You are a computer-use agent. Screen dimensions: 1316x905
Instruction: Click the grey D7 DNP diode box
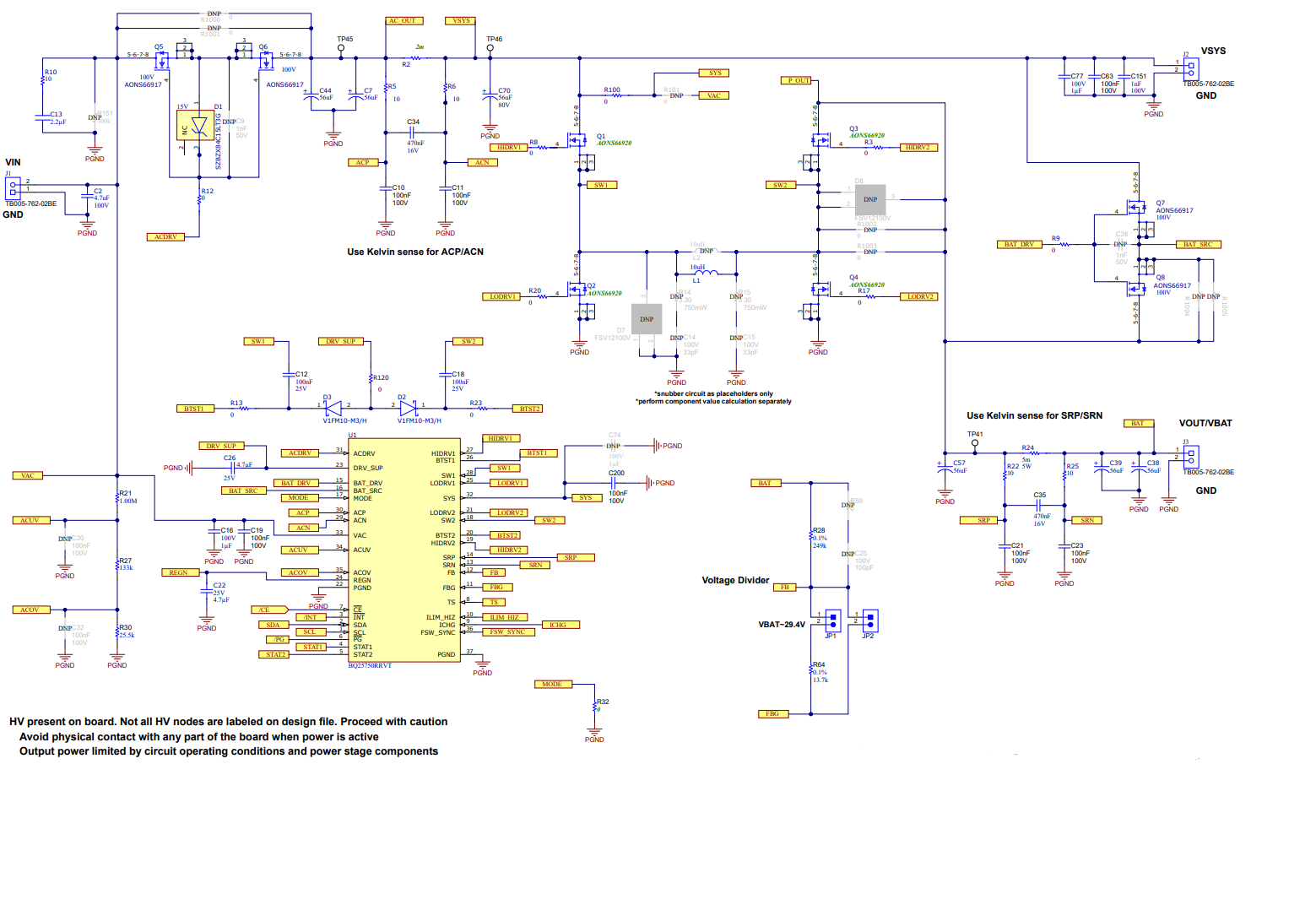[647, 319]
